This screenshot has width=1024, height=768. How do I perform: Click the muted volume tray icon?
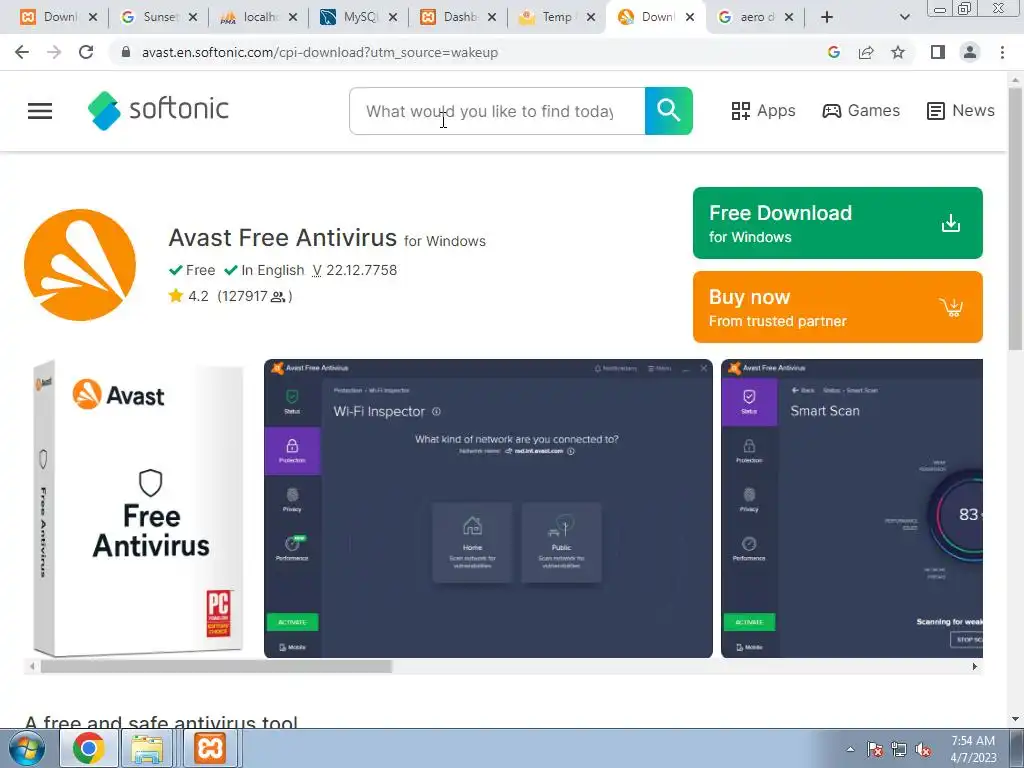[923, 749]
